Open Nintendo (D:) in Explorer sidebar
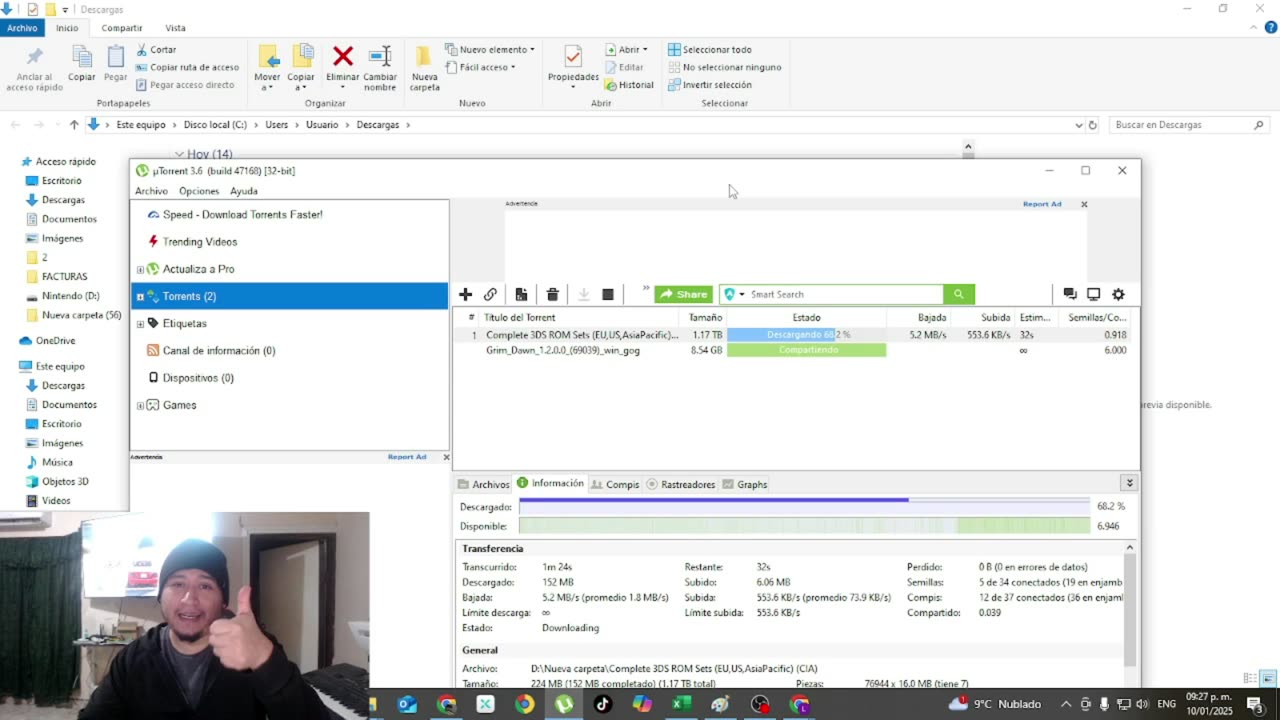 coord(70,296)
